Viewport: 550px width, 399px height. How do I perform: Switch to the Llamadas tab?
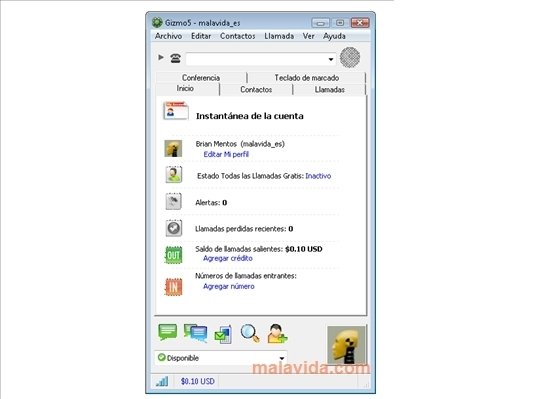click(329, 90)
